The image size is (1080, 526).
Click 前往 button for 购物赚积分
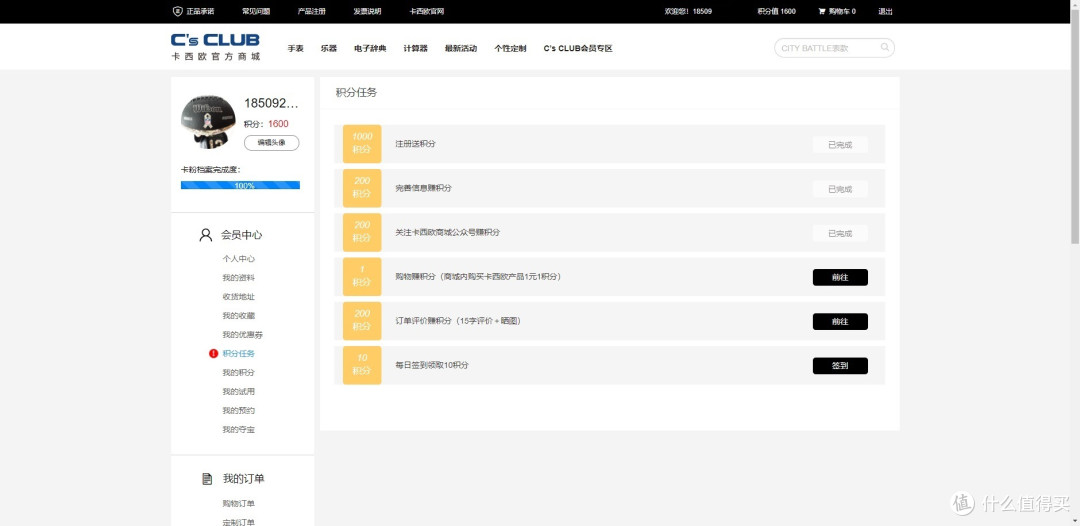tap(840, 277)
